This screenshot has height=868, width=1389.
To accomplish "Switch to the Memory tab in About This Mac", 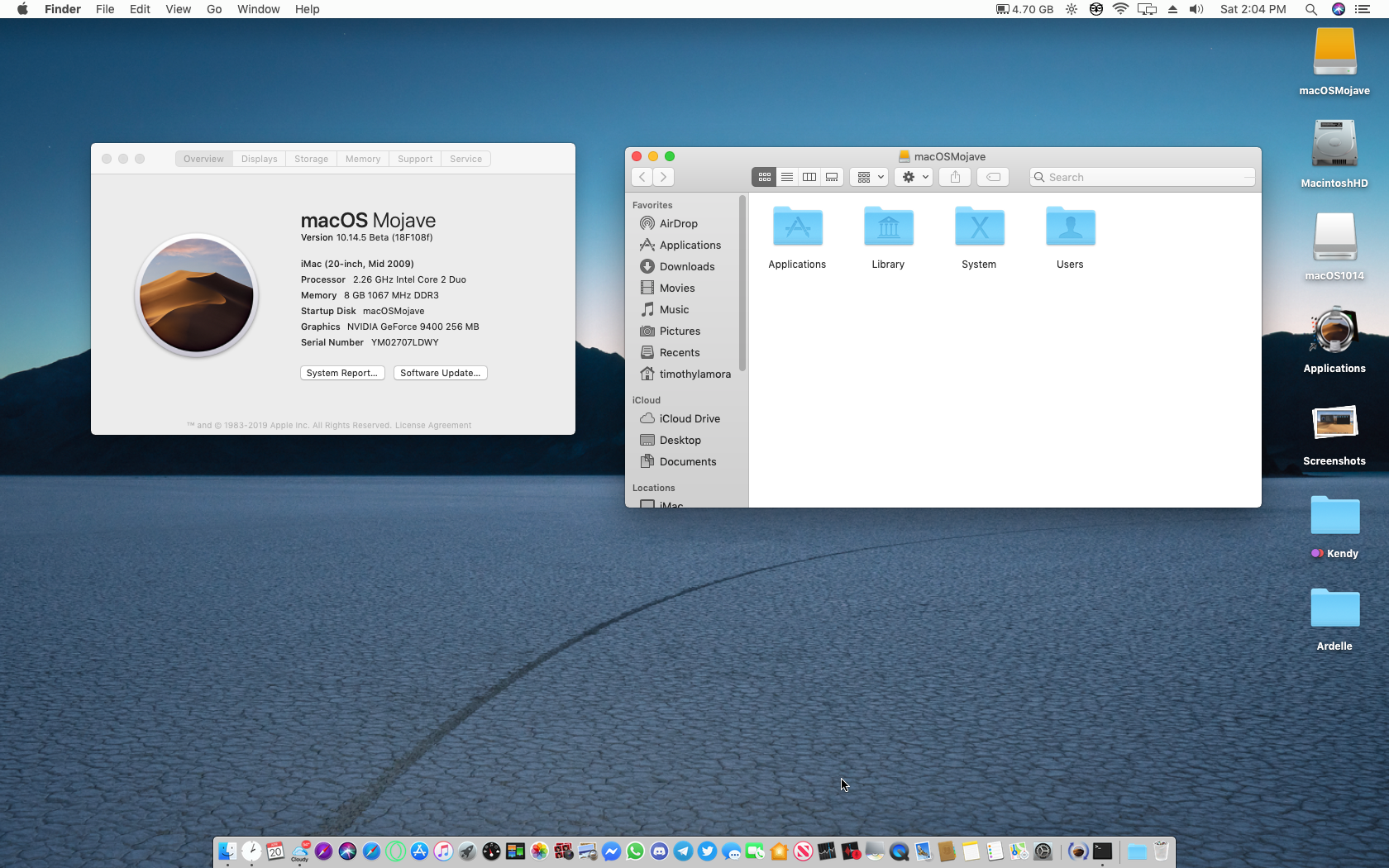I will (x=363, y=159).
